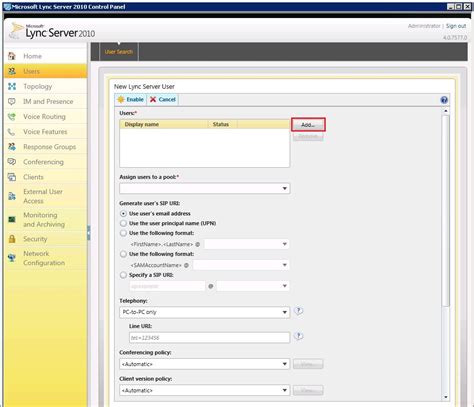The width and height of the screenshot is (474, 407).
Task: Open the domain dropdown after FirstName.LastName
Action: click(246, 244)
